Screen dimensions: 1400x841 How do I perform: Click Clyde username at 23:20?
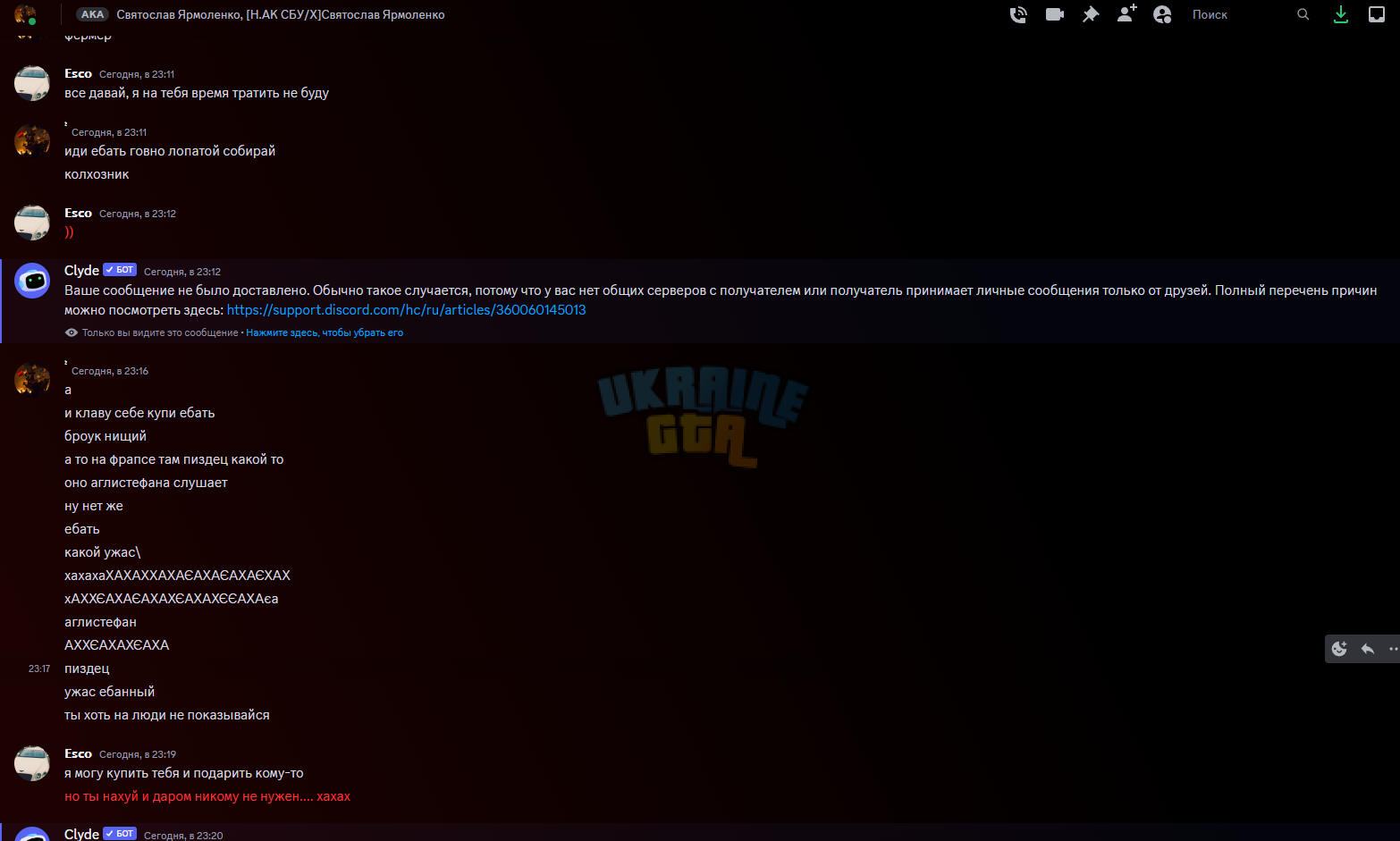pyautogui.click(x=81, y=834)
